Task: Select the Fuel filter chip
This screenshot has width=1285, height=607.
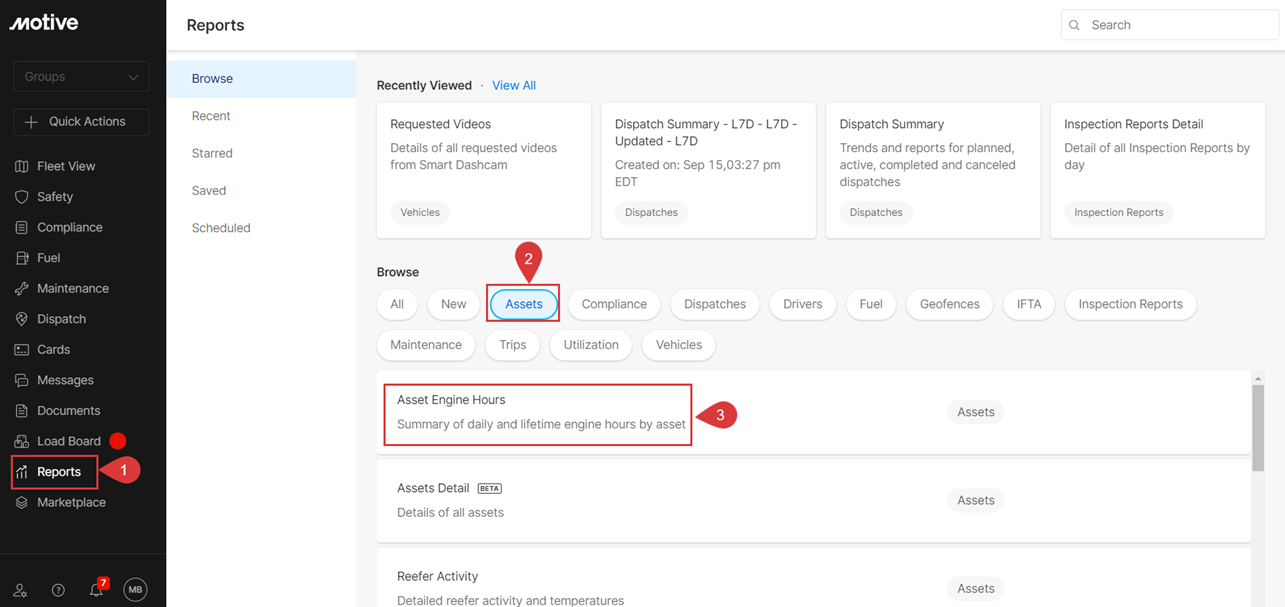Action: [x=871, y=304]
